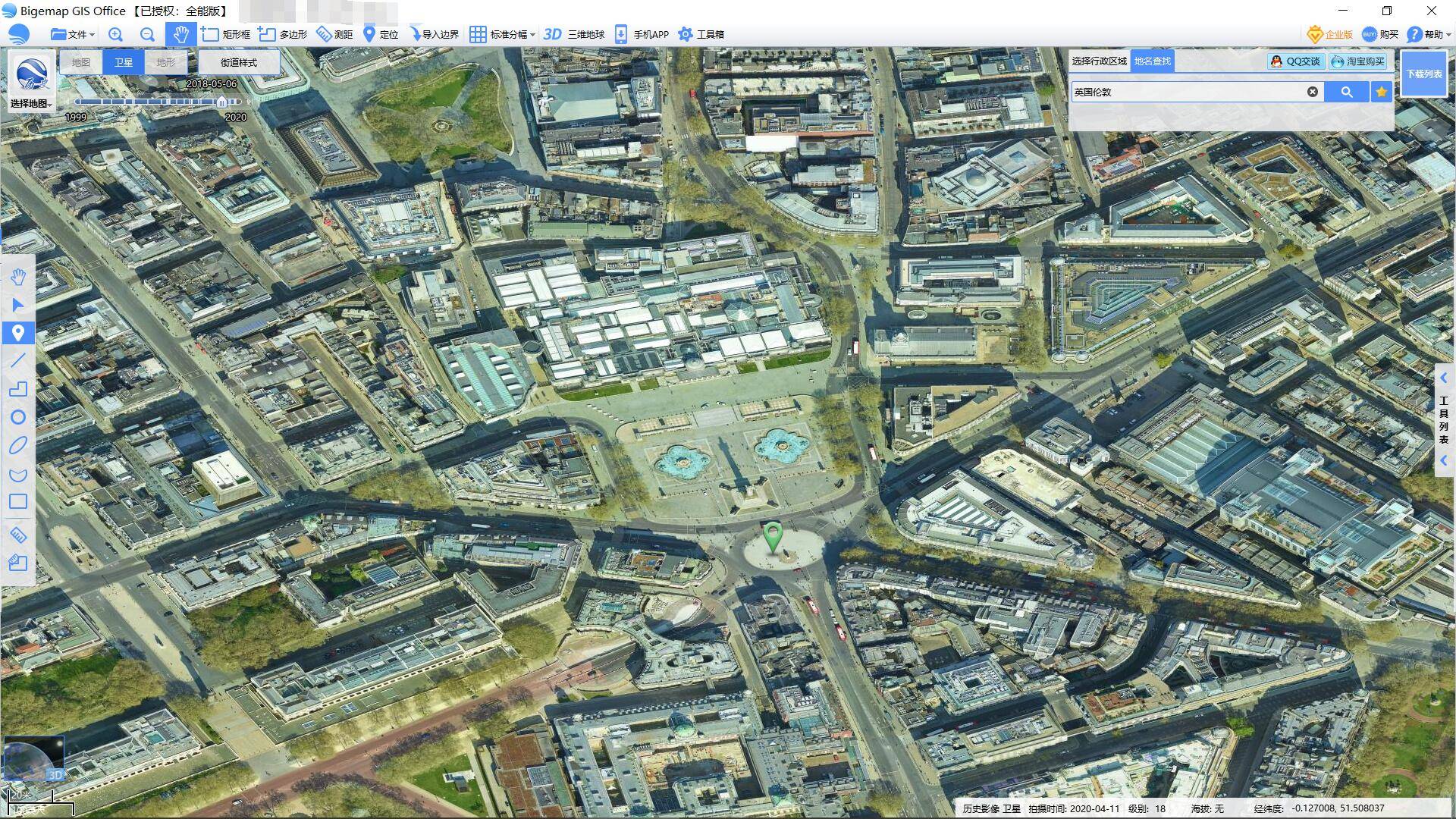Click 拍摄时间 2020-04-11 in status bar
The width and height of the screenshot is (1456, 819).
(x=1074, y=808)
